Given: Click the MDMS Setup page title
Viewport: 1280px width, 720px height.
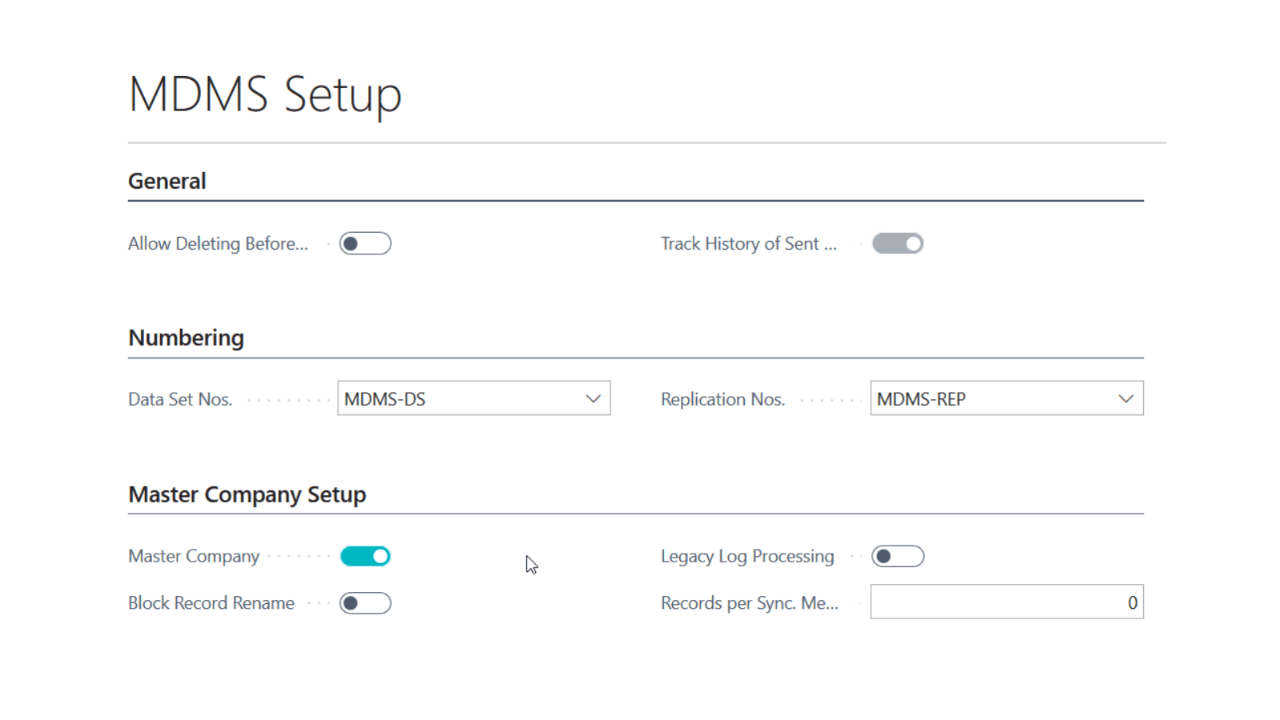Looking at the screenshot, I should 265,94.
